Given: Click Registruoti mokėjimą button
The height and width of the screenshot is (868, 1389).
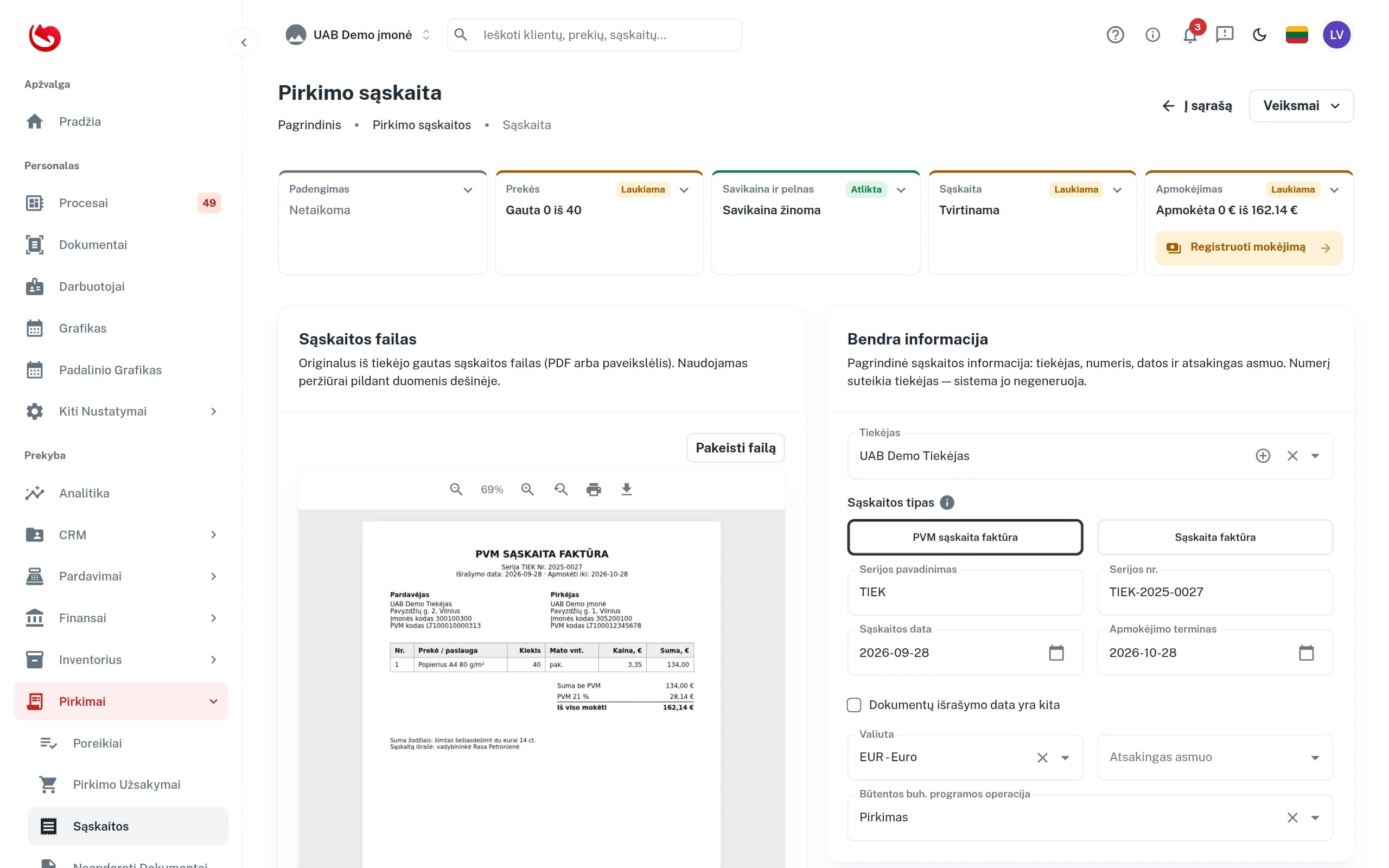Looking at the screenshot, I should pos(1248,247).
